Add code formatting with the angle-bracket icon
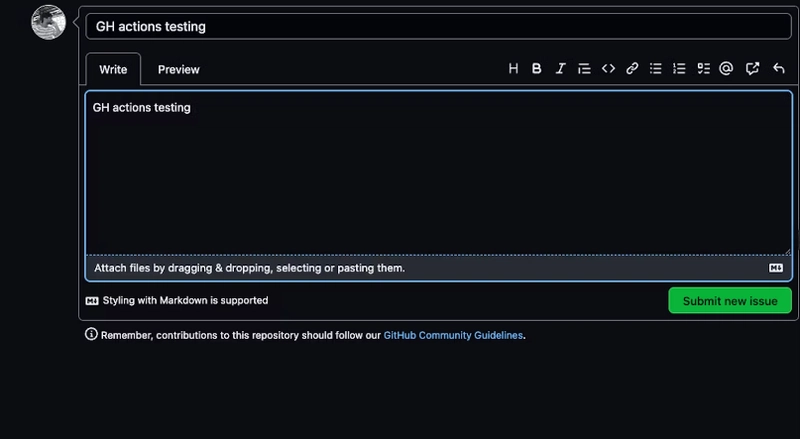This screenshot has width=800, height=439. tap(608, 68)
